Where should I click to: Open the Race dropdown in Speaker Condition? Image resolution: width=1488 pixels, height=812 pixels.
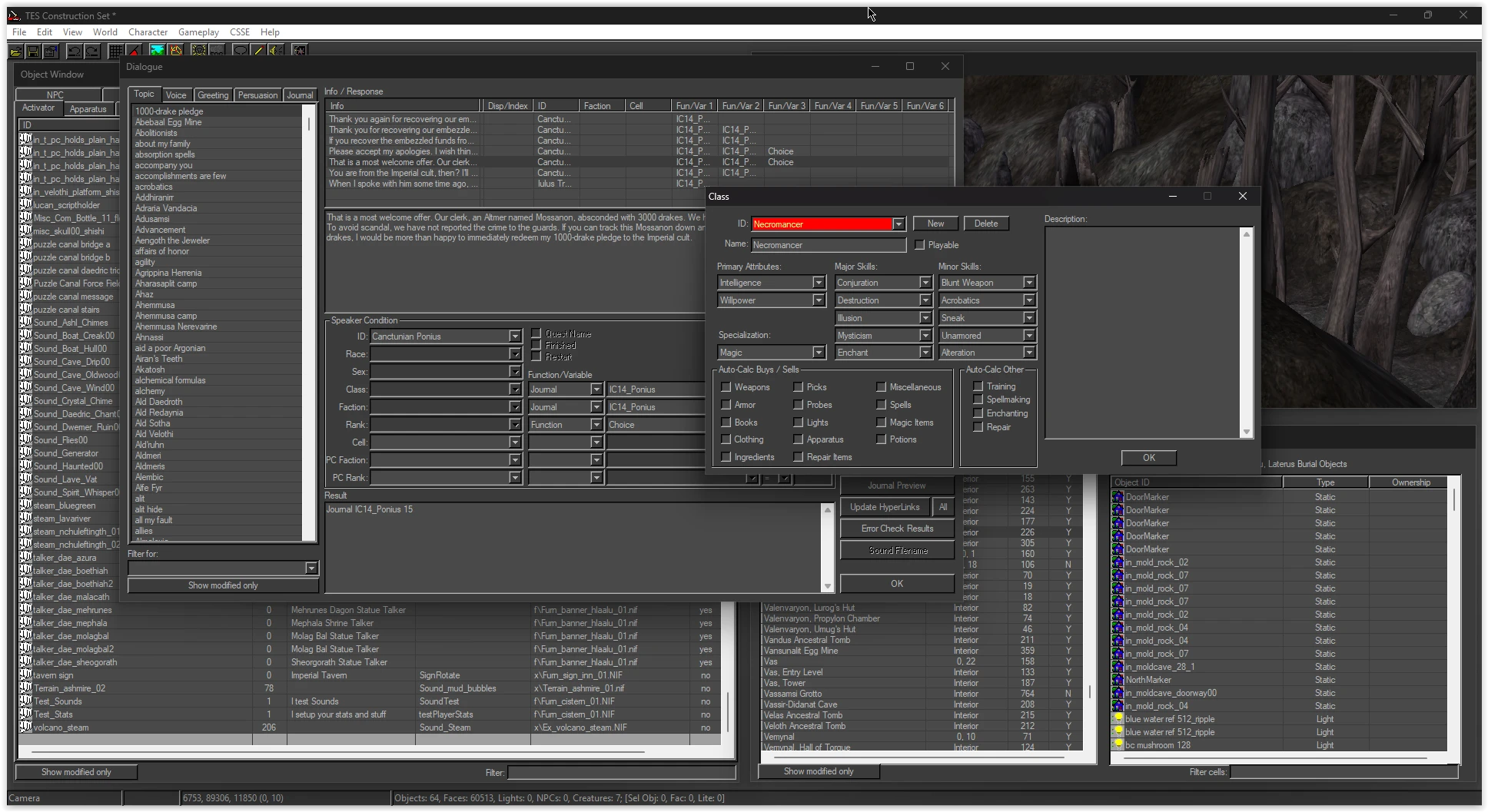pyautogui.click(x=515, y=354)
